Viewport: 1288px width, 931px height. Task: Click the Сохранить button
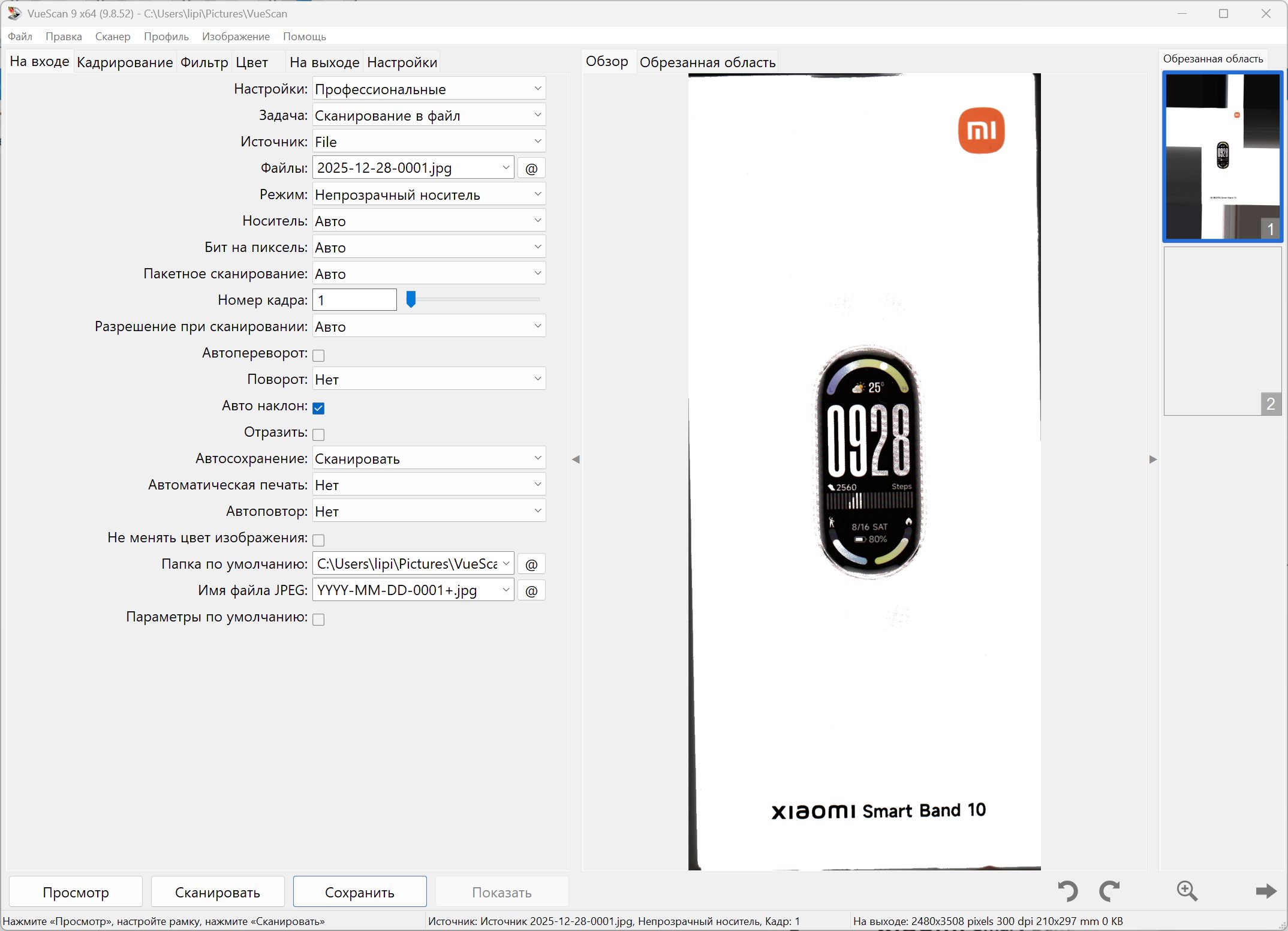click(x=360, y=892)
